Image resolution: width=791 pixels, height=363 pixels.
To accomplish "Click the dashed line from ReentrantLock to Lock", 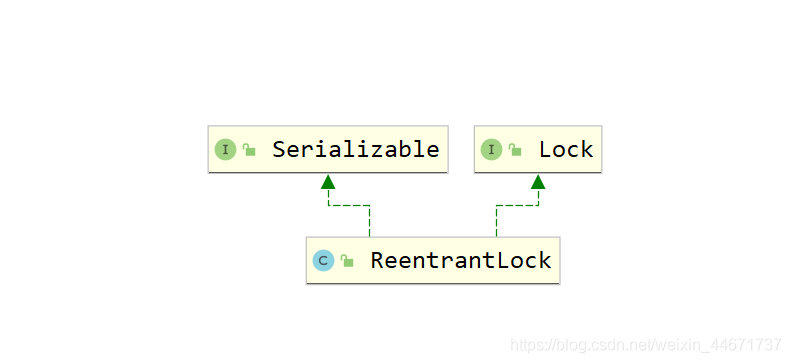I will coord(496,221).
